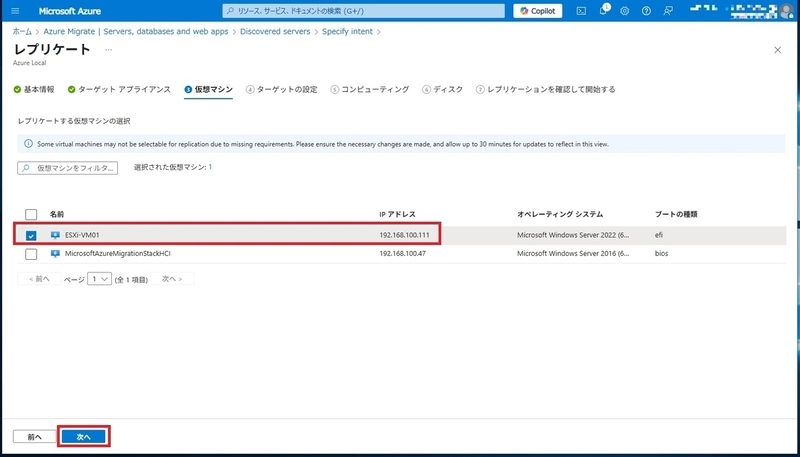Image resolution: width=800 pixels, height=457 pixels.
Task: Click the 次へ button at the bottom
Action: click(83, 437)
